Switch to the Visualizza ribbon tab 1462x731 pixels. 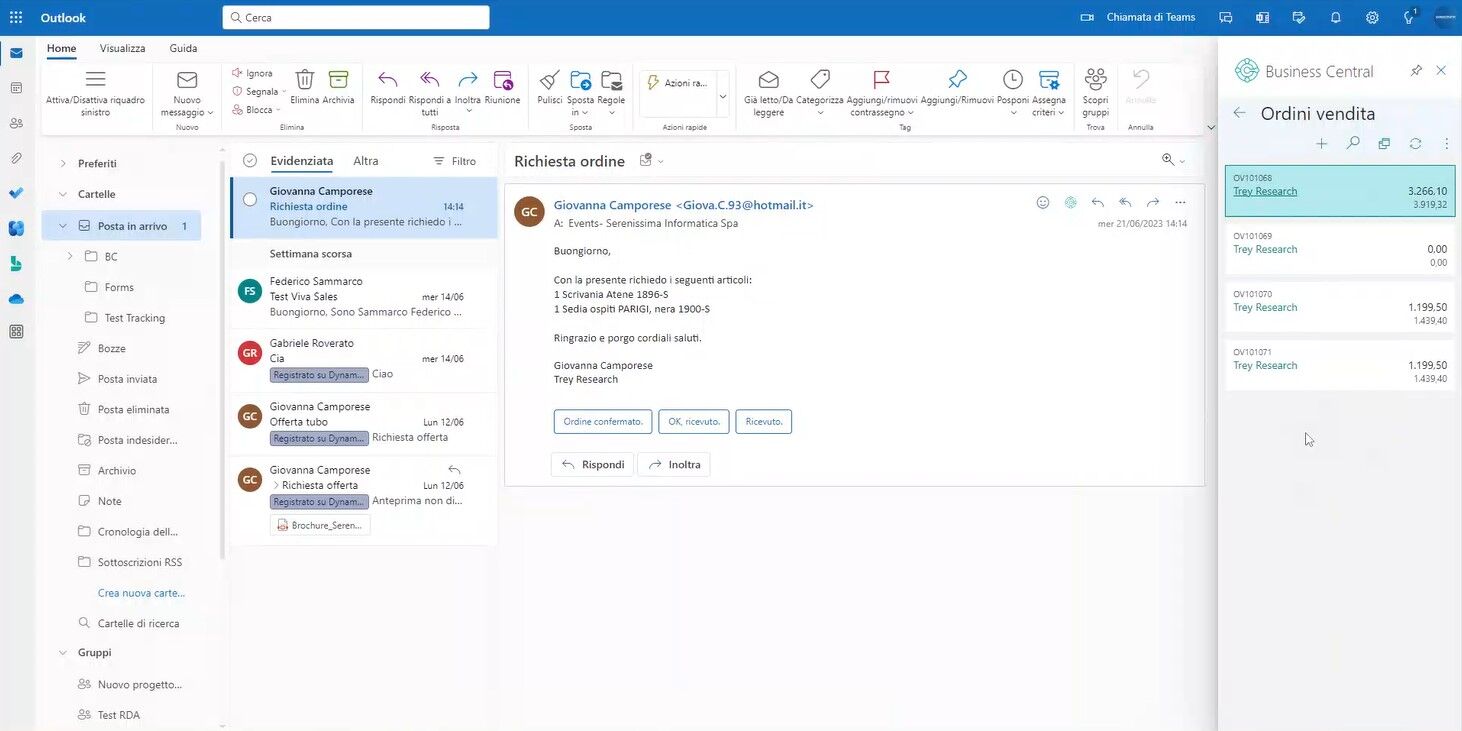point(122,48)
